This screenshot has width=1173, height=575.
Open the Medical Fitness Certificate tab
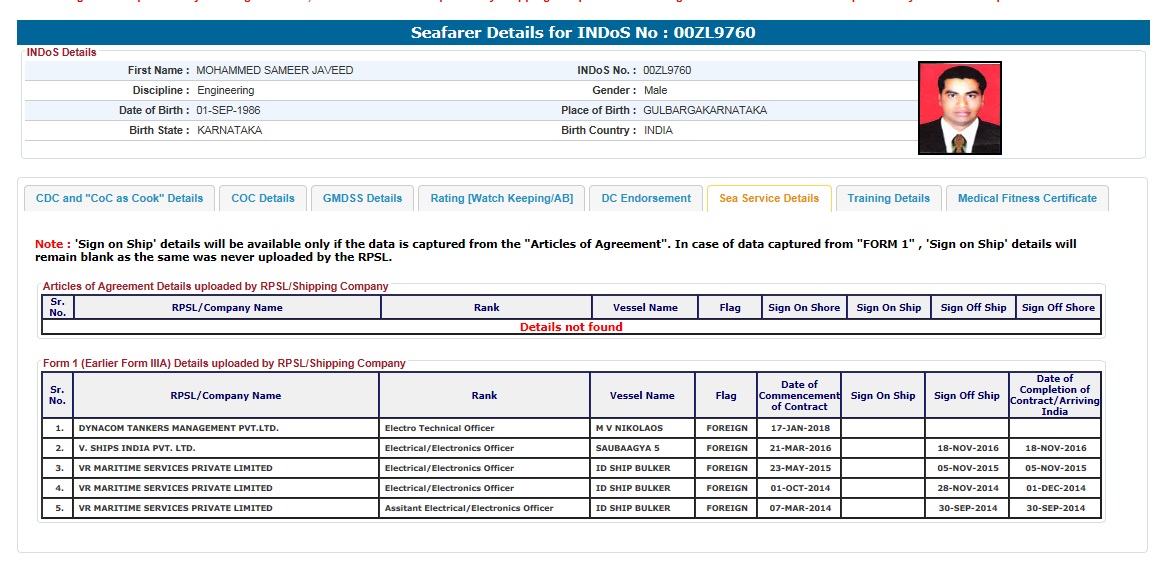coord(1027,198)
